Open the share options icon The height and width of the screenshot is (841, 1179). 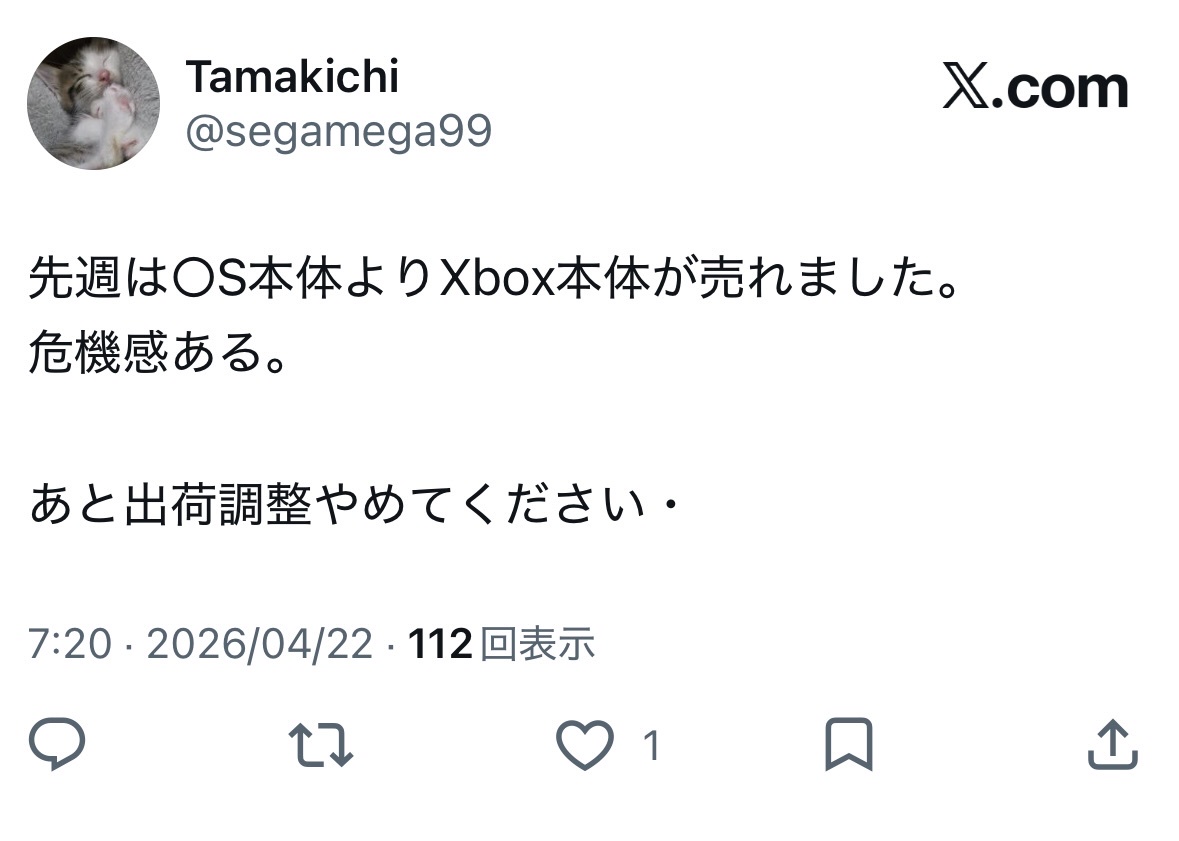1112,746
